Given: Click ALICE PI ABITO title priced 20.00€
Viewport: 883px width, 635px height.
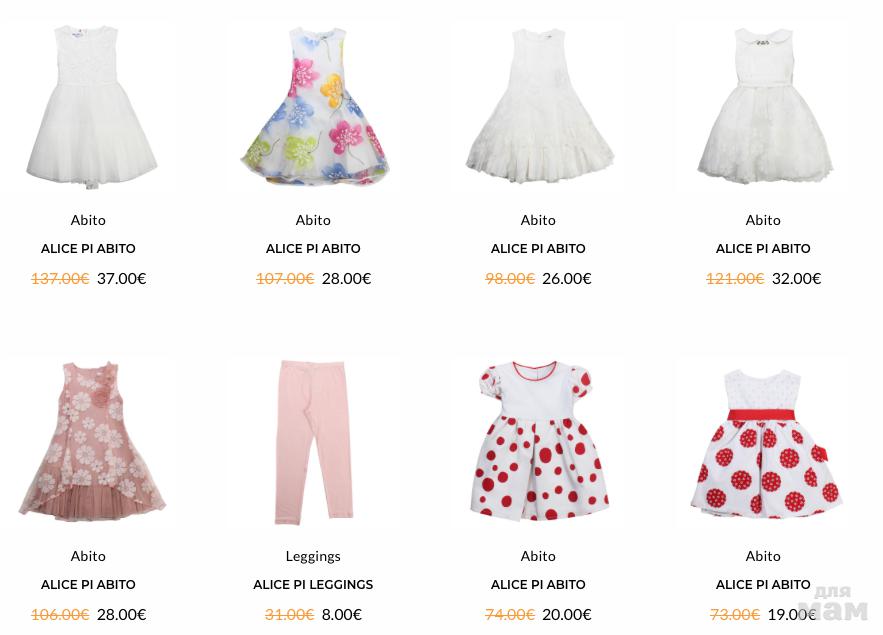Looking at the screenshot, I should point(538,584).
